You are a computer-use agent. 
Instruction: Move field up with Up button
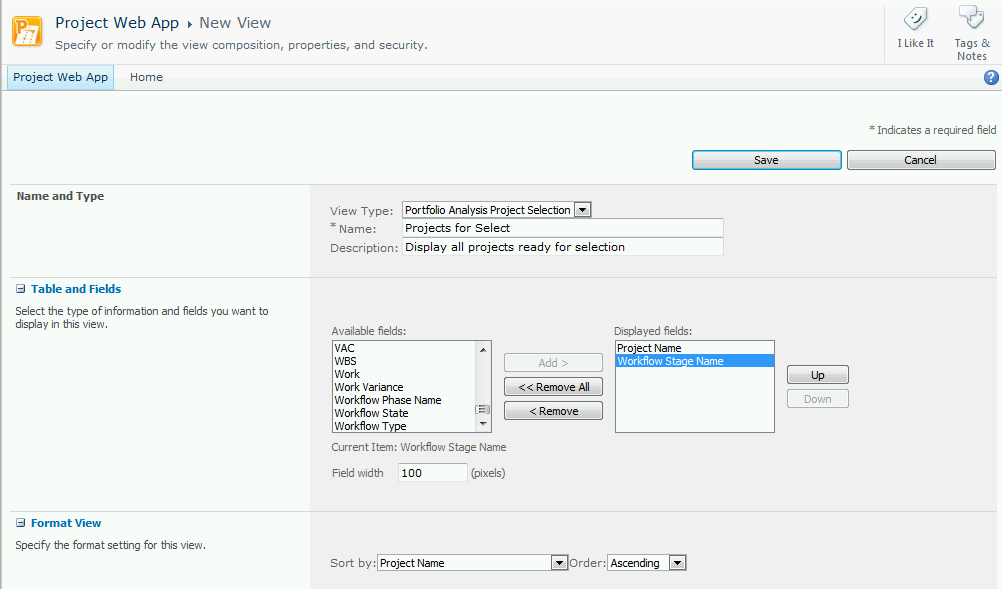tap(818, 375)
